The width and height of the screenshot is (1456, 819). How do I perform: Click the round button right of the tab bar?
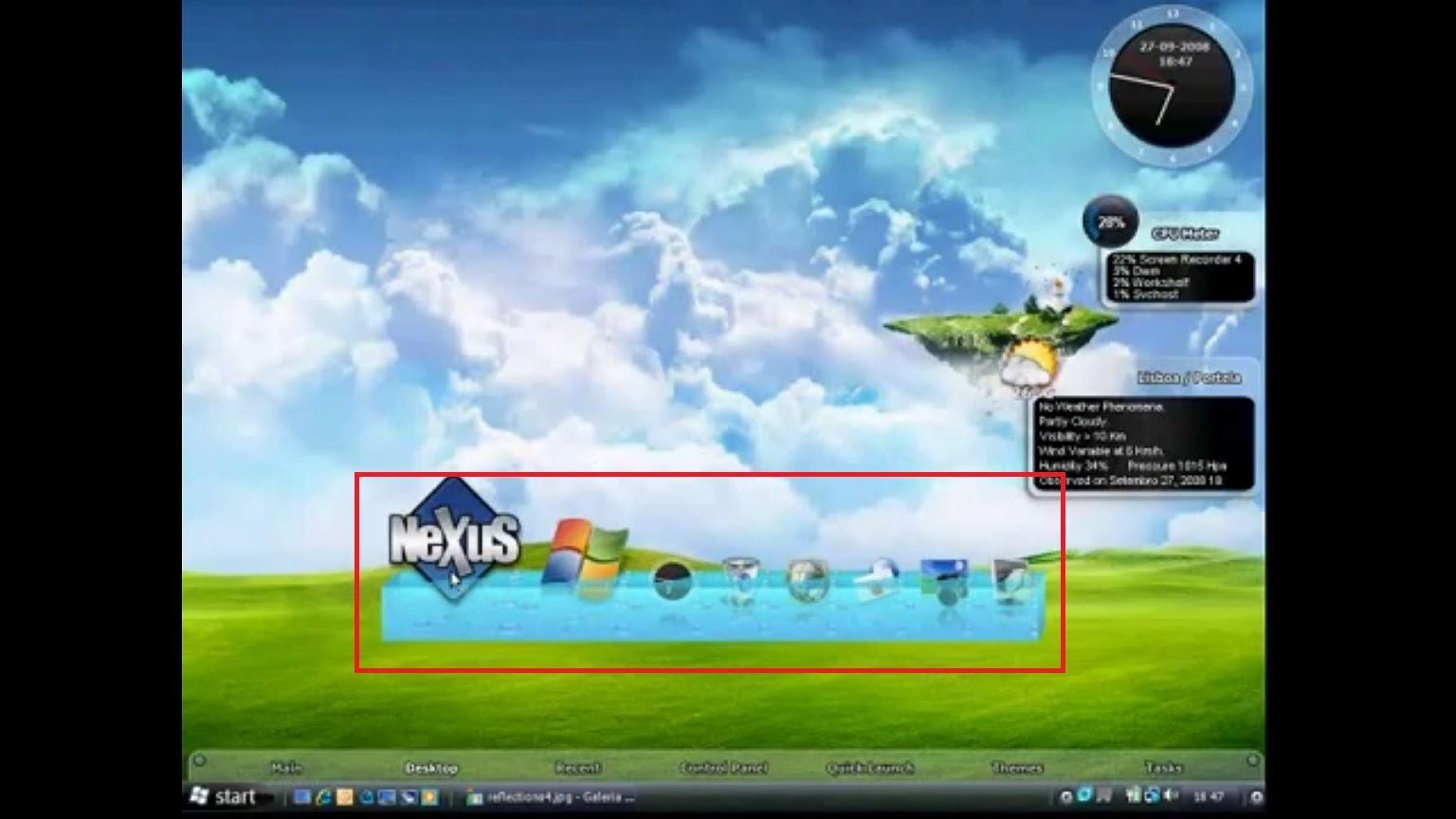coord(1252,760)
